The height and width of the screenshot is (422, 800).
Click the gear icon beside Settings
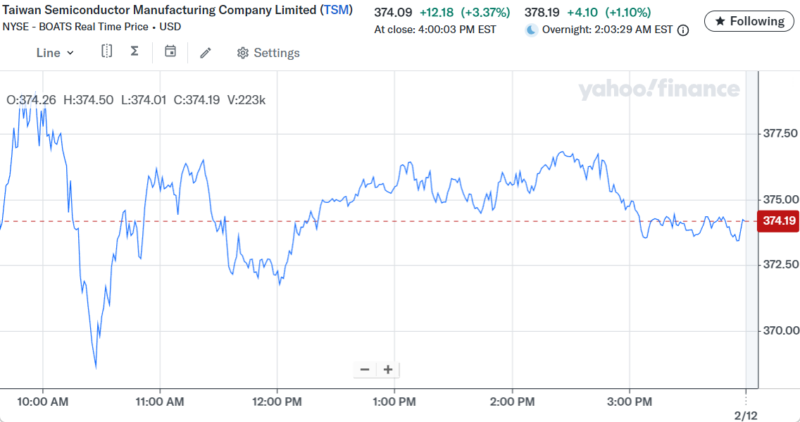pyautogui.click(x=242, y=53)
